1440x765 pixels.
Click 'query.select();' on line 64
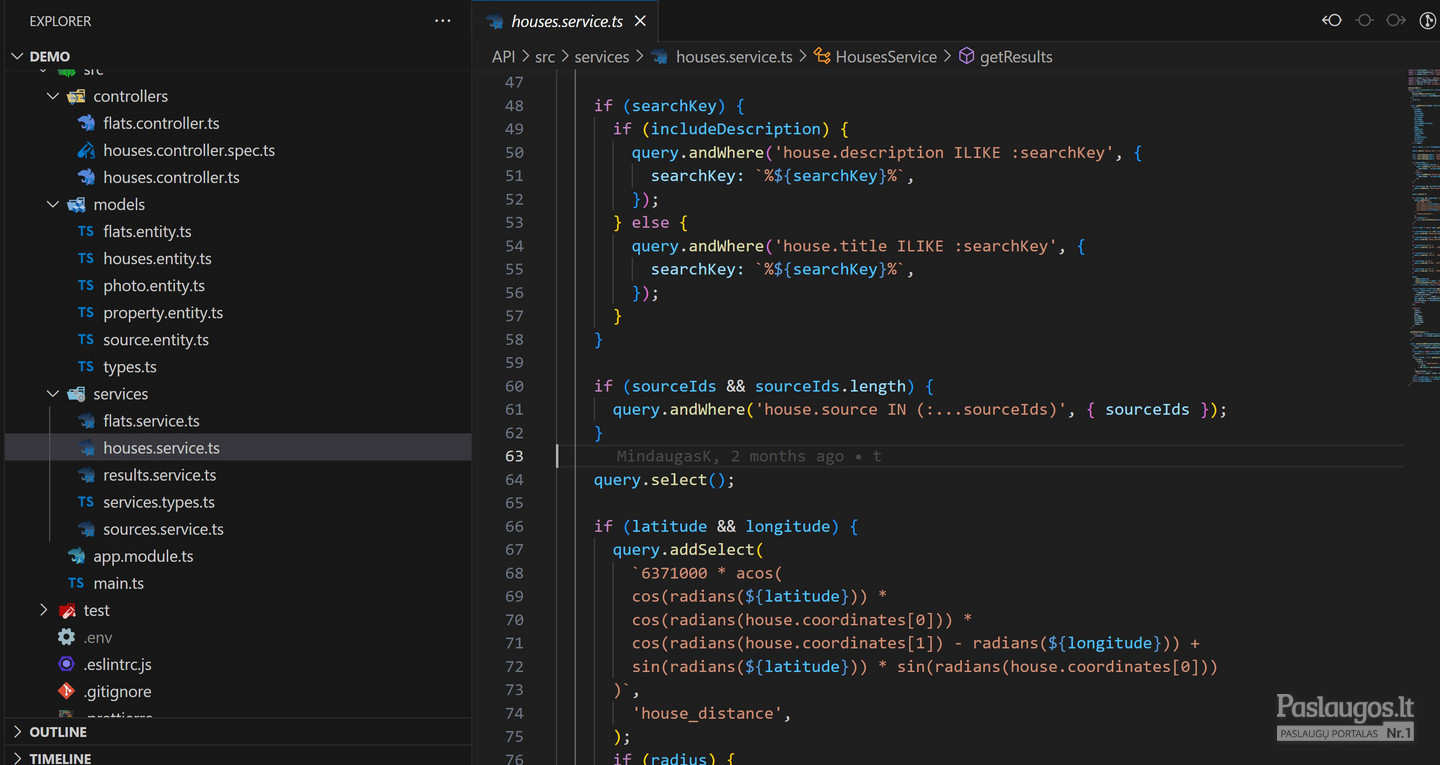[664, 480]
